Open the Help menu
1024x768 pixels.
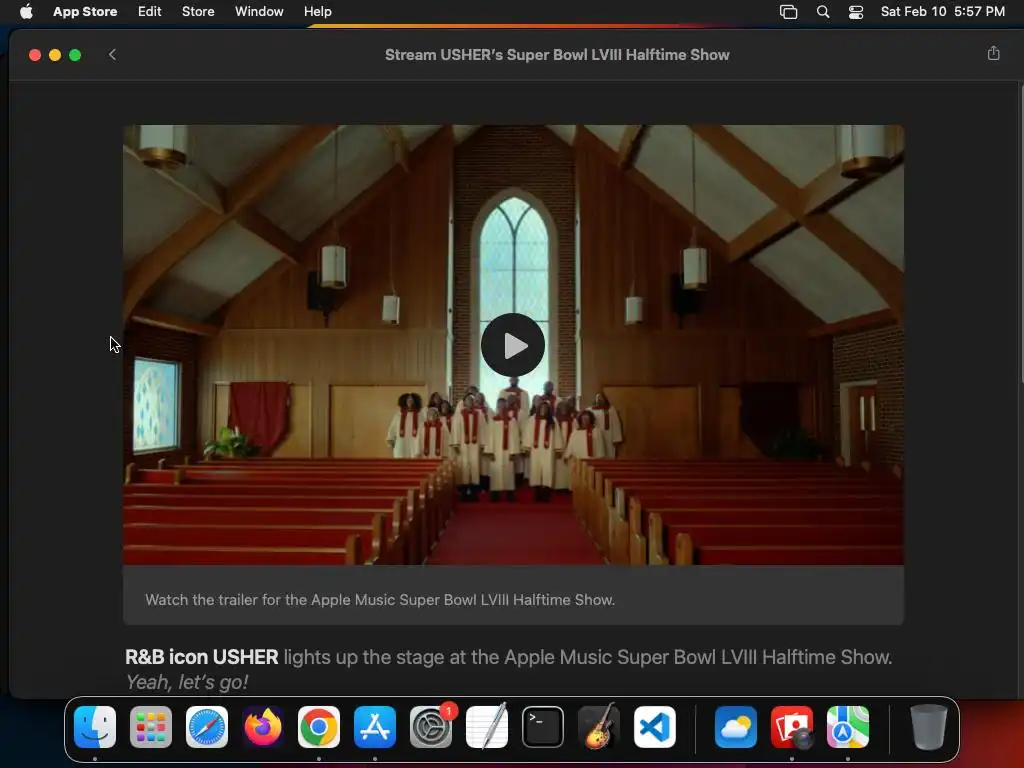317,12
